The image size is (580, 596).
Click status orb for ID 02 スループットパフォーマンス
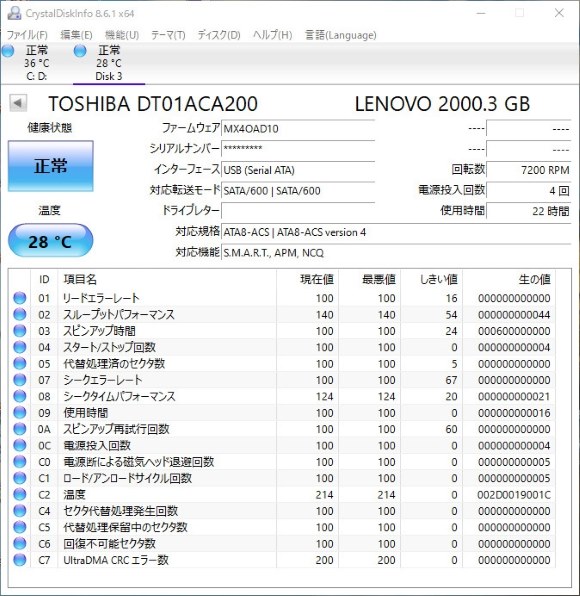tap(20, 314)
